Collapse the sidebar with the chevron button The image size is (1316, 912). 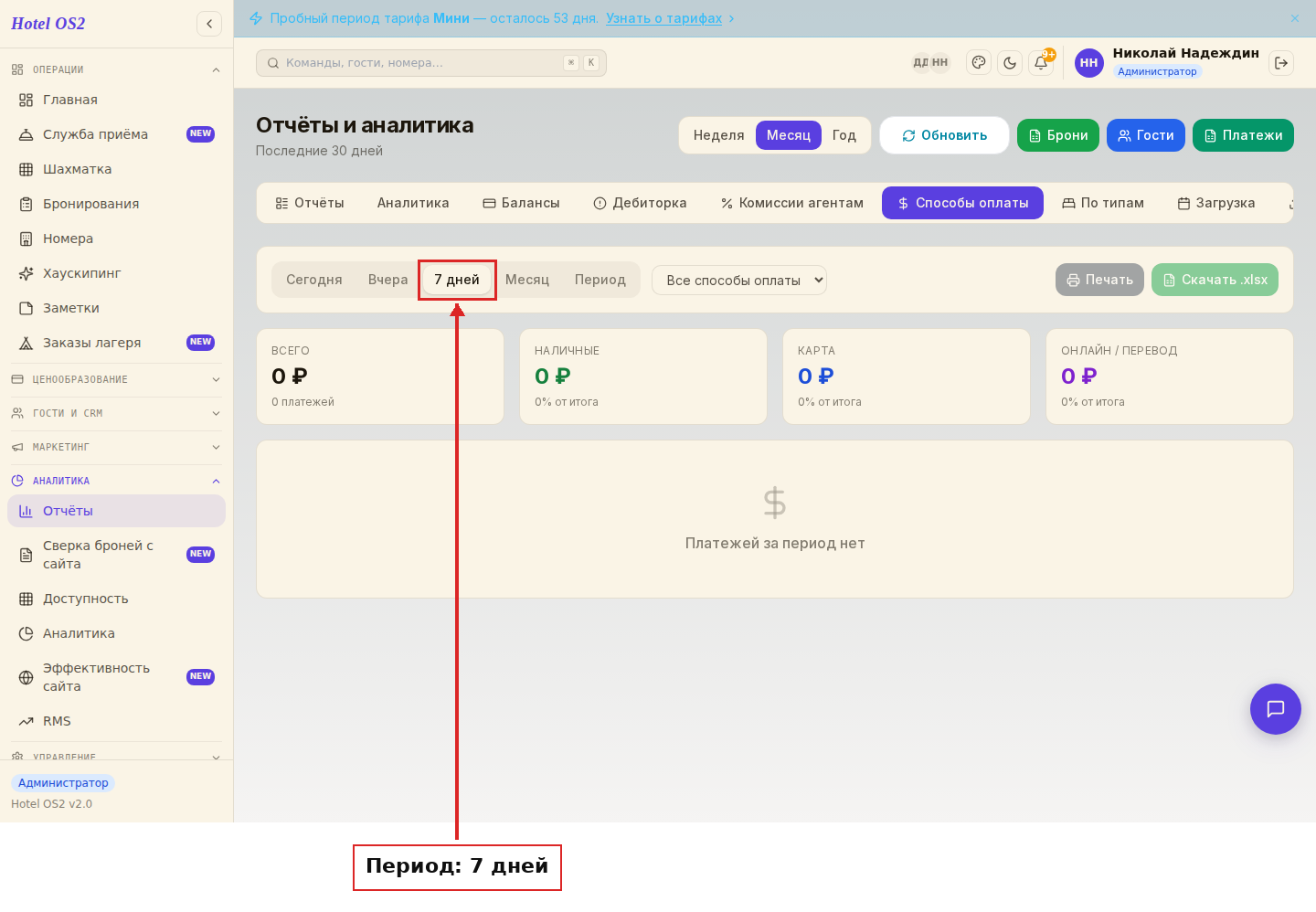pos(209,24)
